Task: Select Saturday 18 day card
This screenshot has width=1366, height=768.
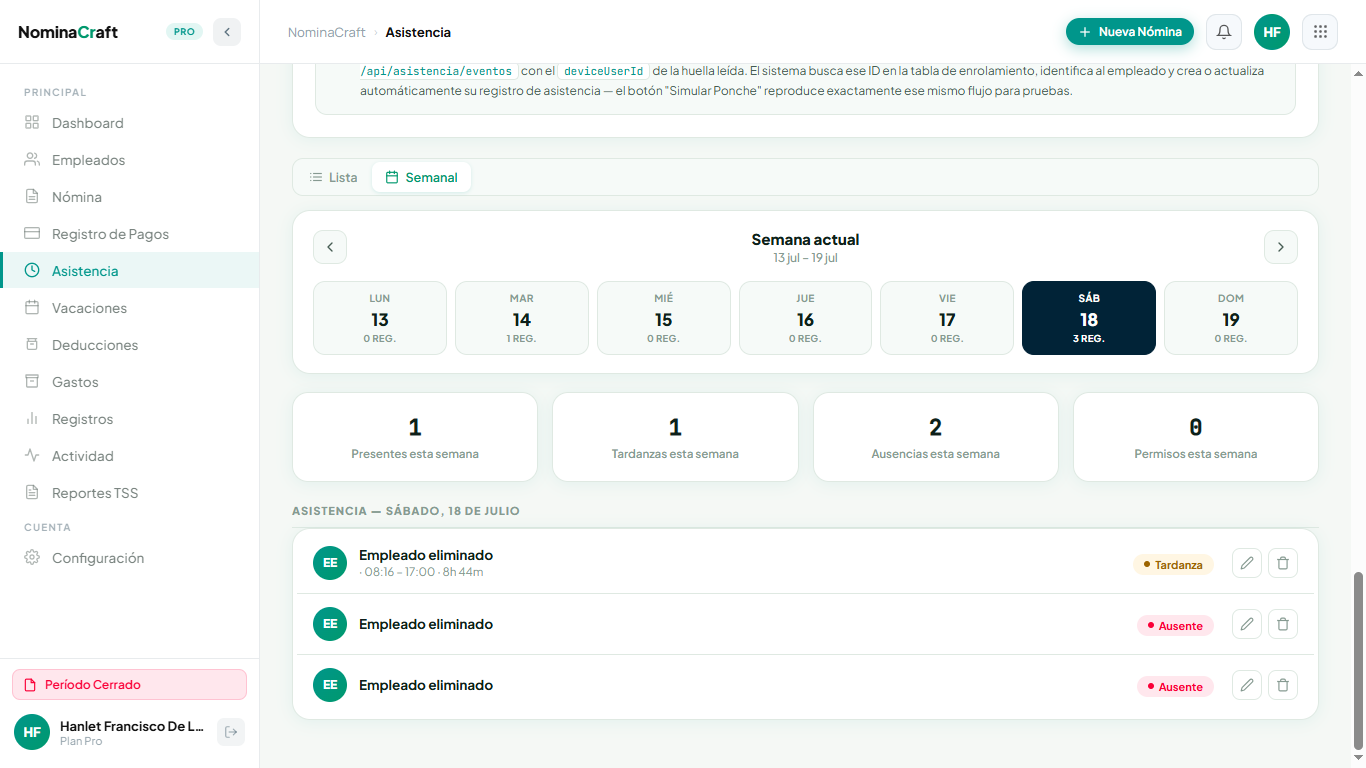Action: [1089, 318]
